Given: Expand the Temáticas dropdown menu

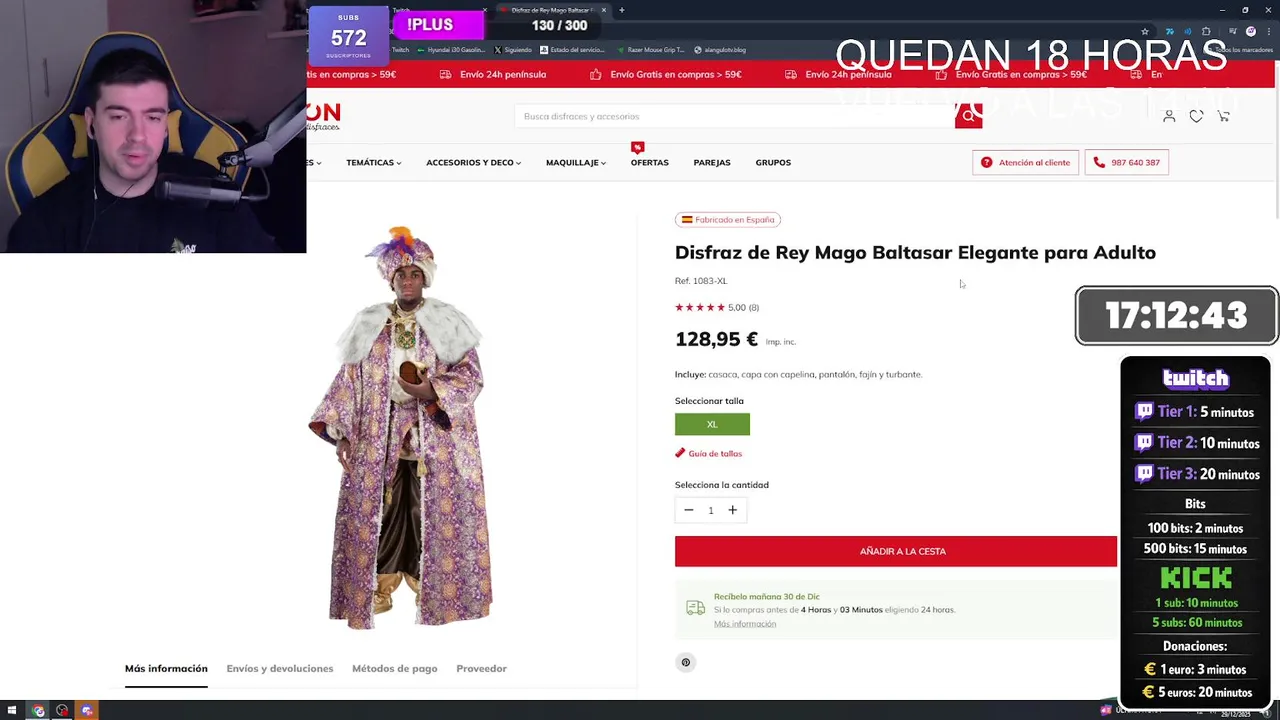Looking at the screenshot, I should 373,162.
